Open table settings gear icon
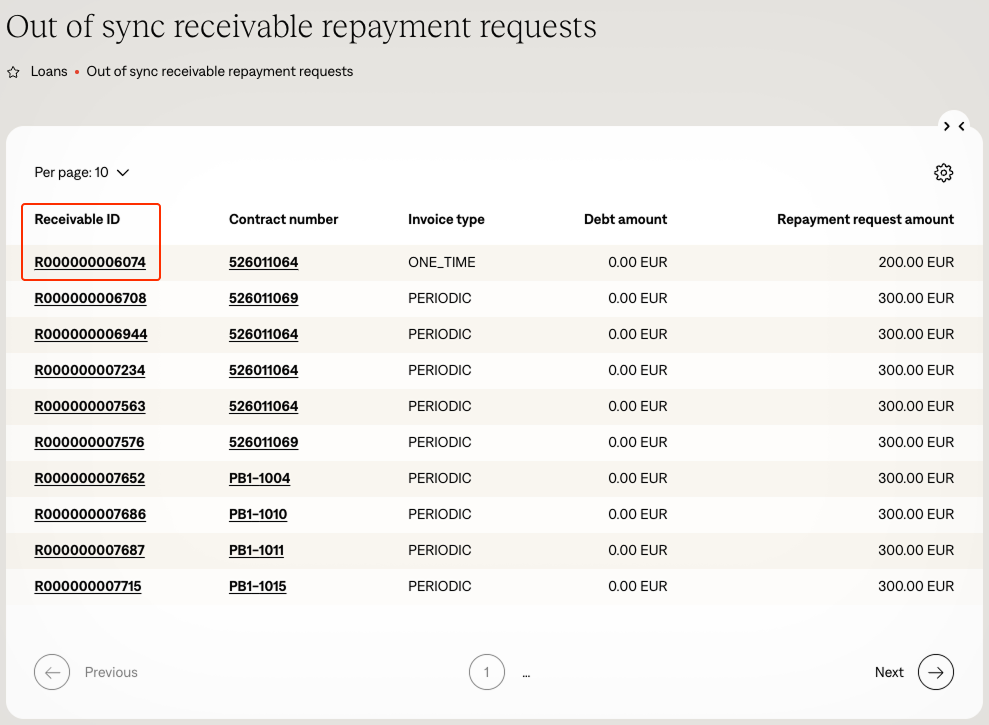Image resolution: width=989 pixels, height=725 pixels. [x=943, y=173]
